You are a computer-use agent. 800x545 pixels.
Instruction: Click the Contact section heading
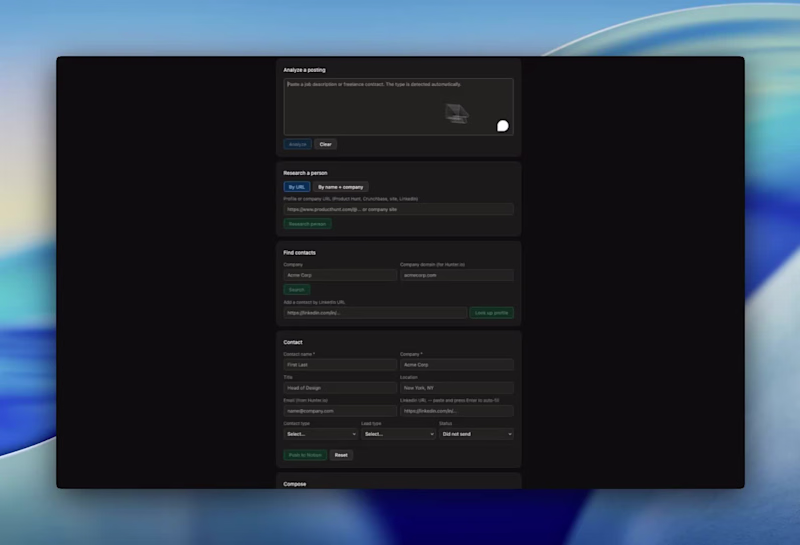point(293,342)
